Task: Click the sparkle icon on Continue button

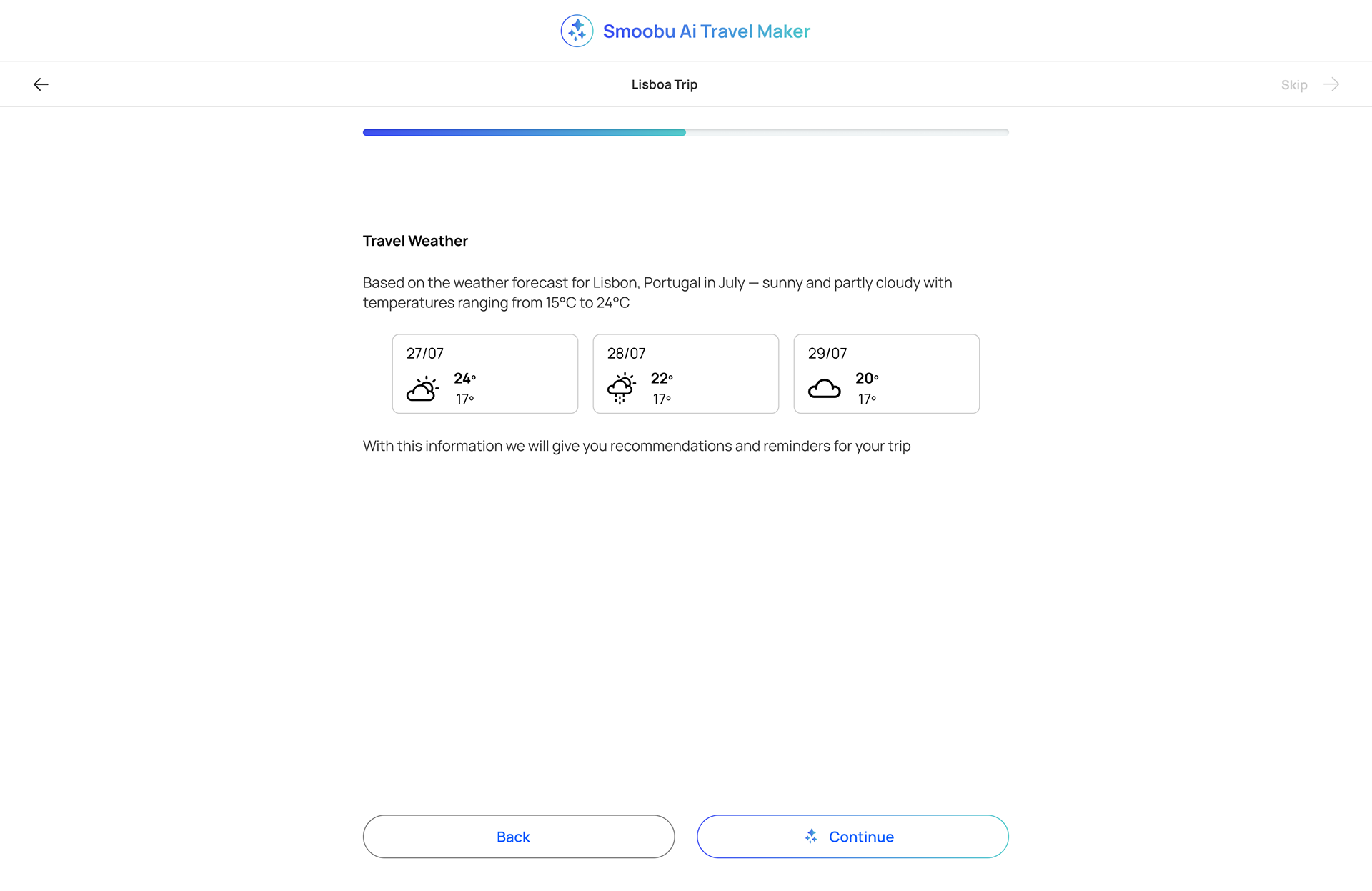Action: [x=811, y=836]
